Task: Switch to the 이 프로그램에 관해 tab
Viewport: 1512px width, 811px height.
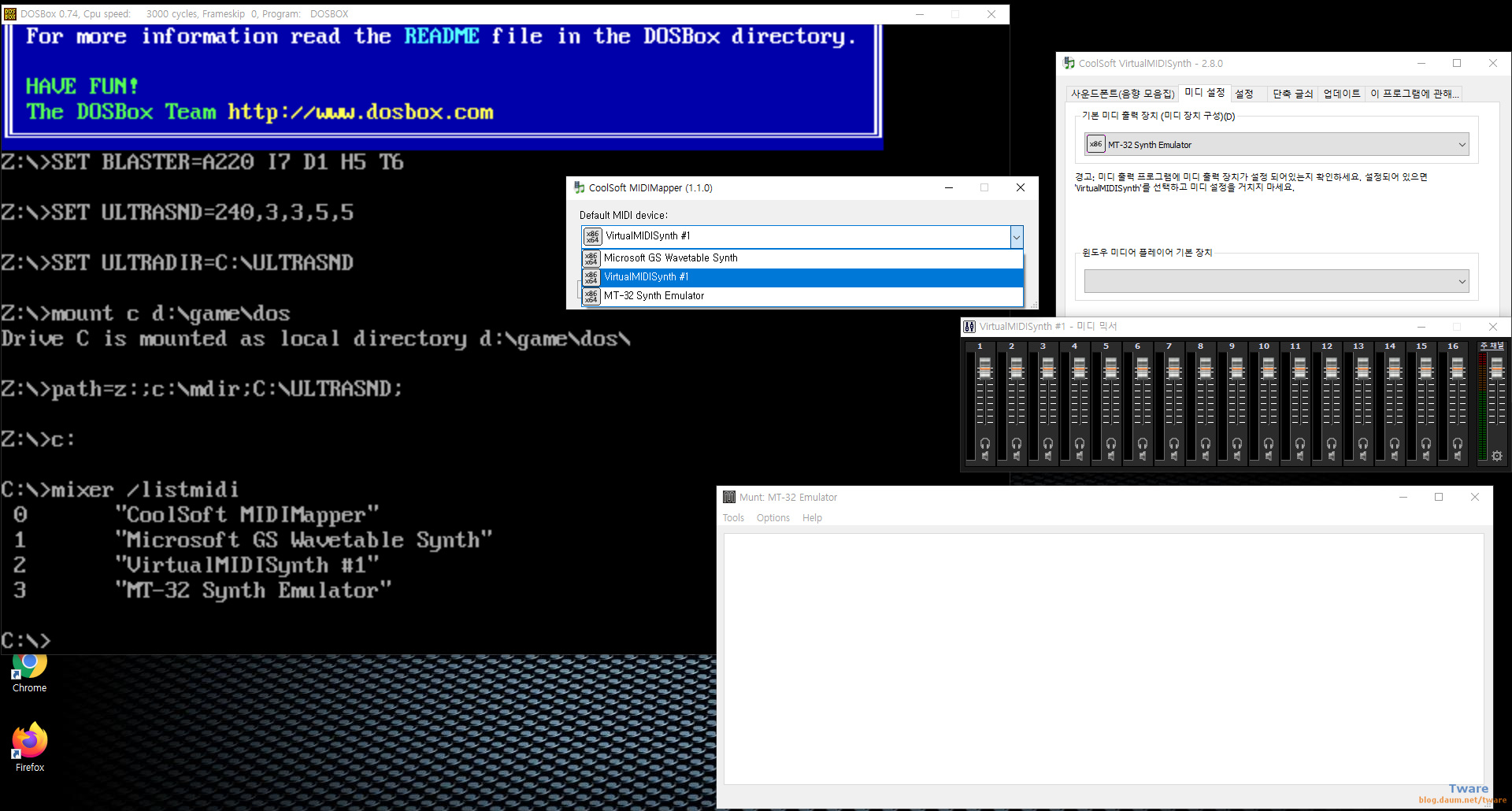Action: (1414, 94)
